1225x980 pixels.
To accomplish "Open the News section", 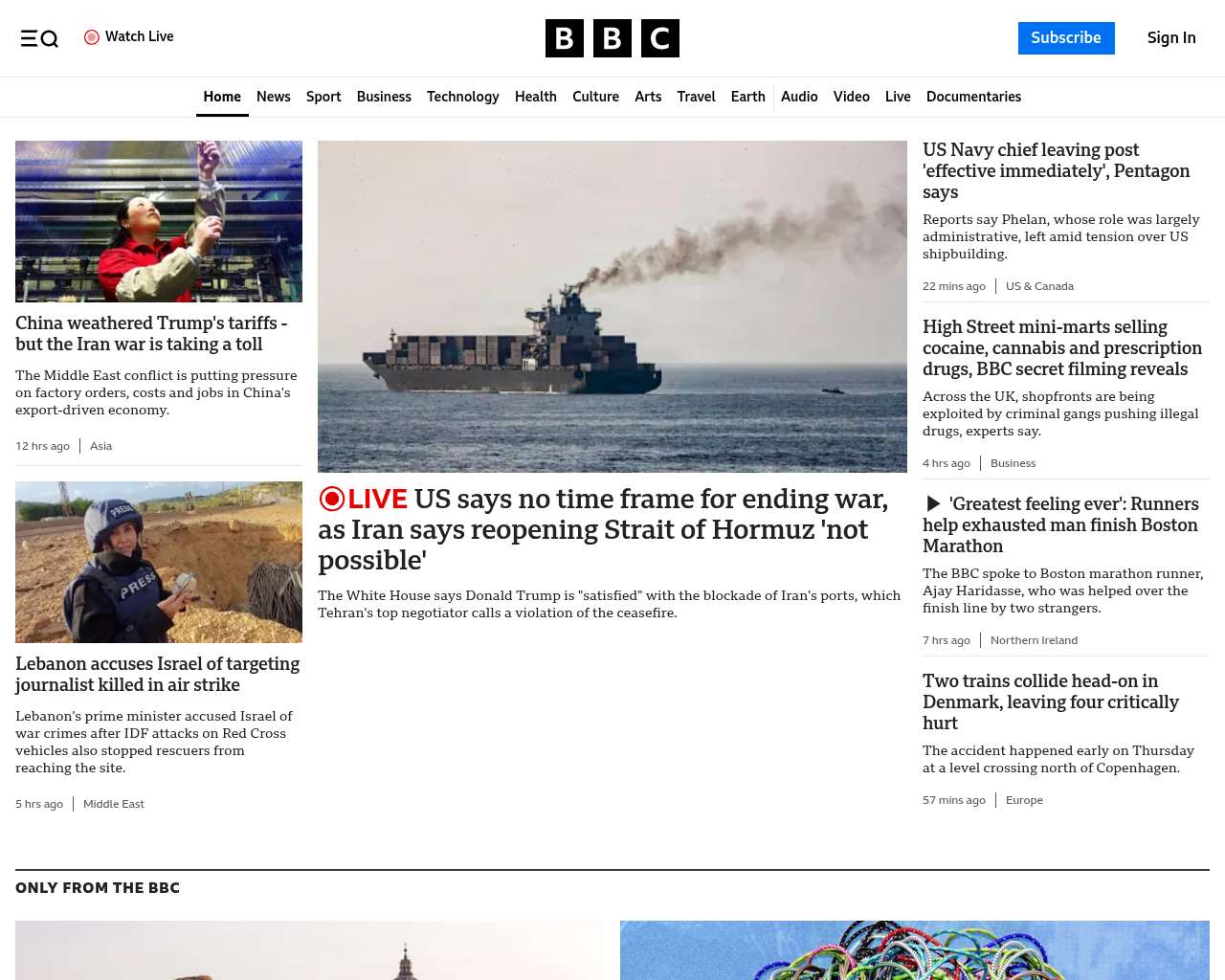I will [x=274, y=97].
